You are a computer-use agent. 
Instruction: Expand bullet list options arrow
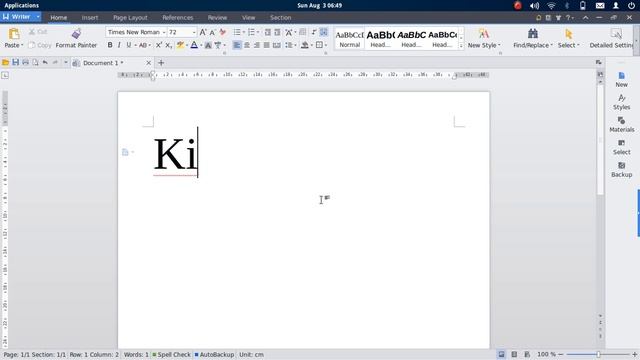(244, 32)
